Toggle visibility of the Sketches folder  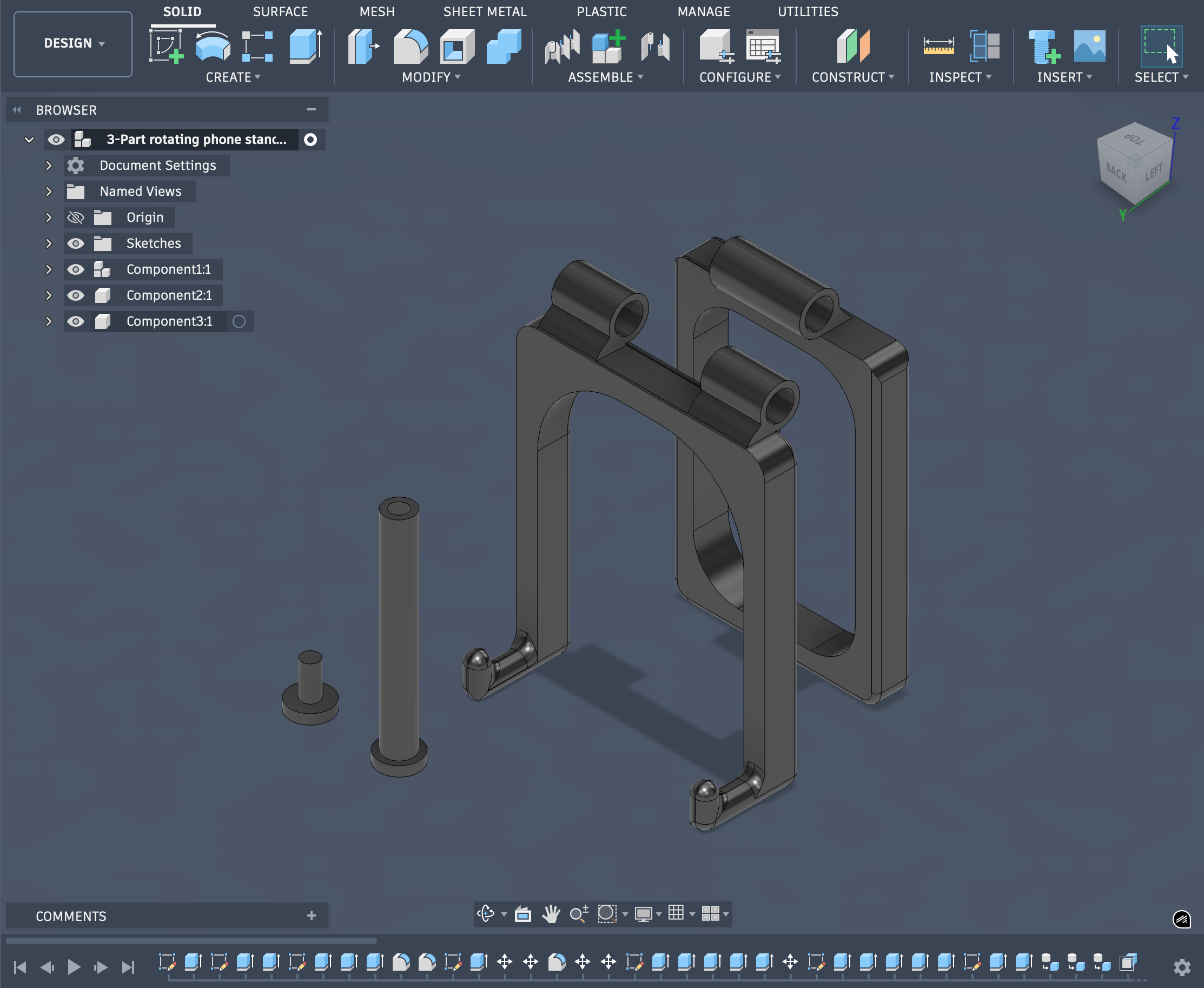pyautogui.click(x=76, y=243)
